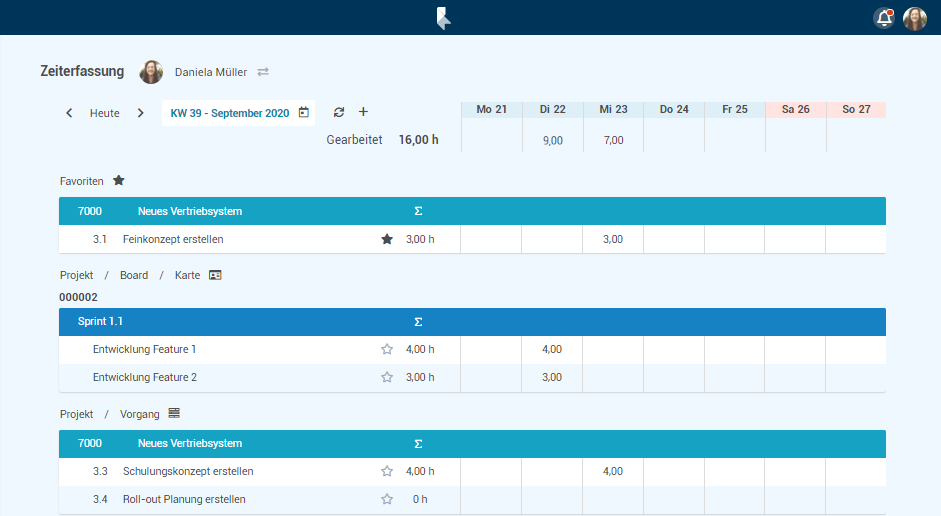This screenshot has width=941, height=516.
Task: Click the app logo in the top bar
Action: point(443,18)
